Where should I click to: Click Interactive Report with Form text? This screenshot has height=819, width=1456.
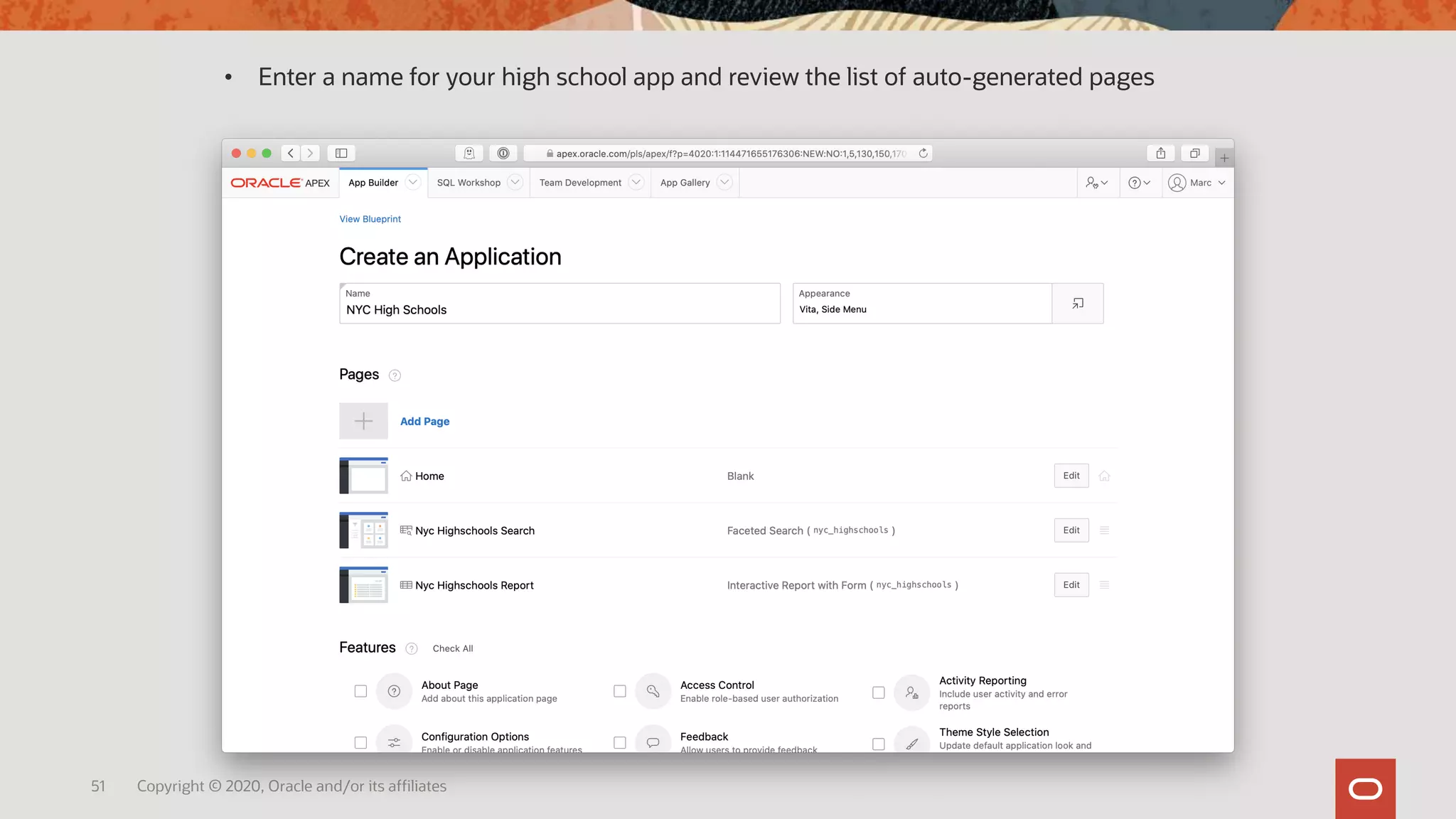(x=842, y=586)
